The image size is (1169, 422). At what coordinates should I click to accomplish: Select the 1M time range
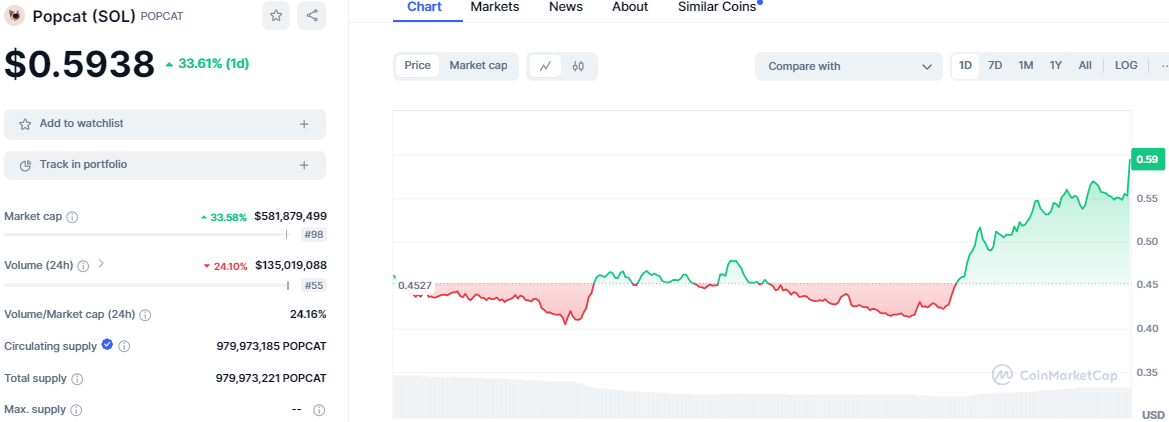[x=1026, y=66]
